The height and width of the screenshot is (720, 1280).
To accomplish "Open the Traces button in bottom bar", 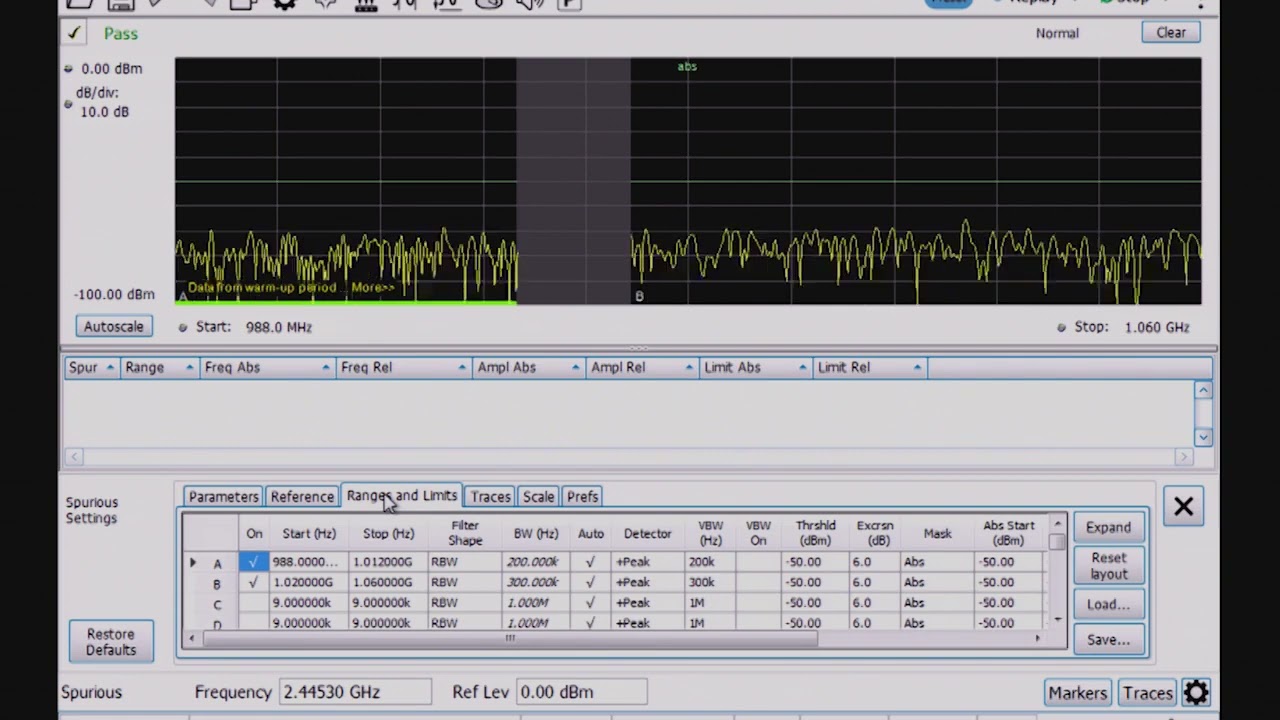I will pyautogui.click(x=1147, y=692).
